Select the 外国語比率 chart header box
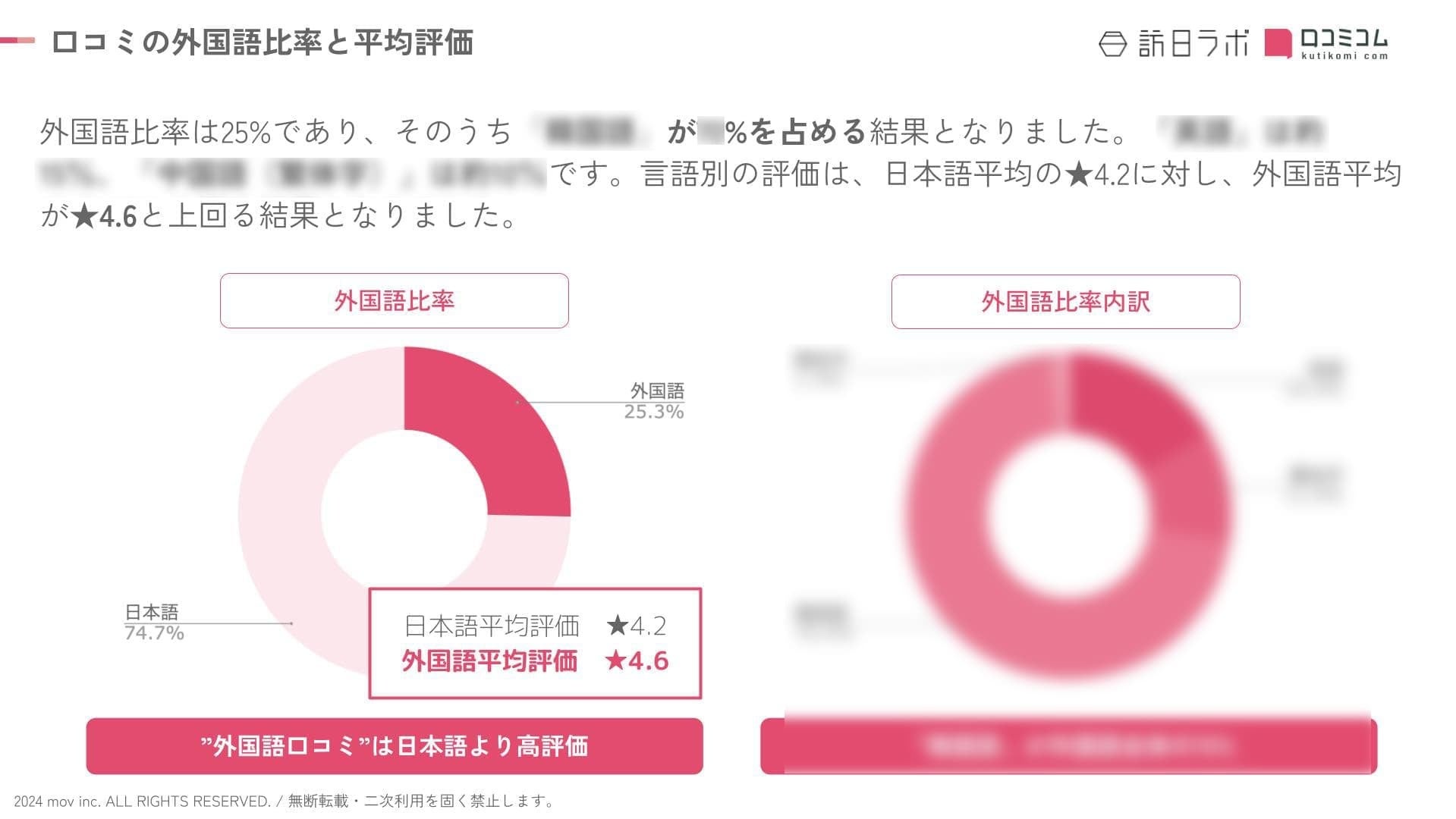 coord(394,301)
